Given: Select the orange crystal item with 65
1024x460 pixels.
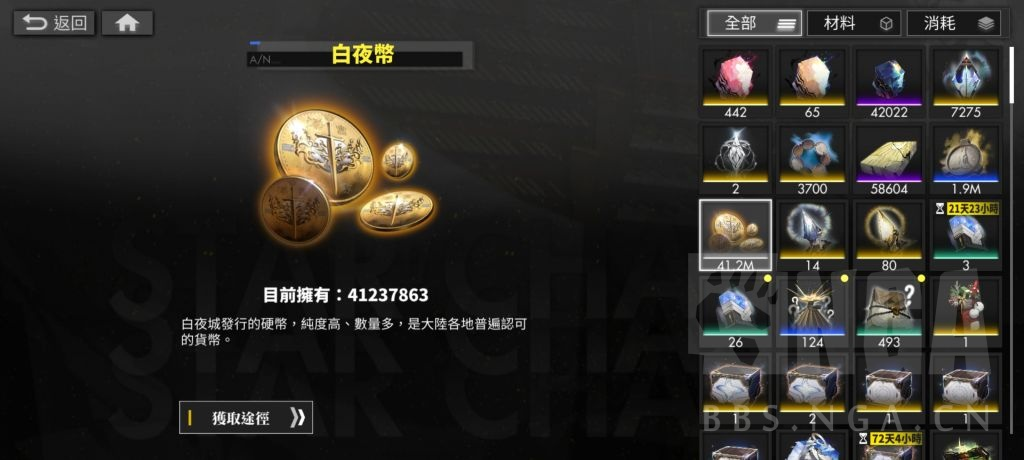Looking at the screenshot, I should tap(812, 82).
